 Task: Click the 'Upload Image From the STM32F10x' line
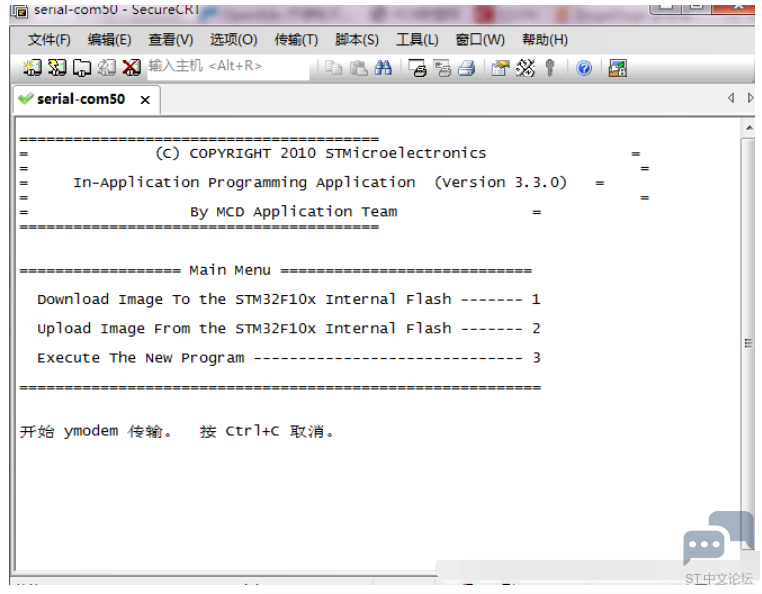pos(289,329)
